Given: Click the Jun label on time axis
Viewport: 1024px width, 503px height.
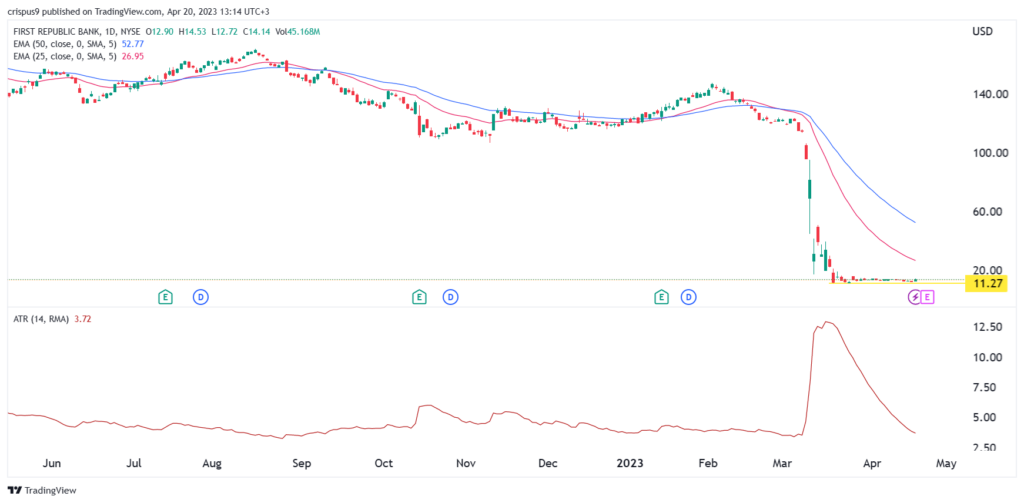Looking at the screenshot, I should point(52,463).
